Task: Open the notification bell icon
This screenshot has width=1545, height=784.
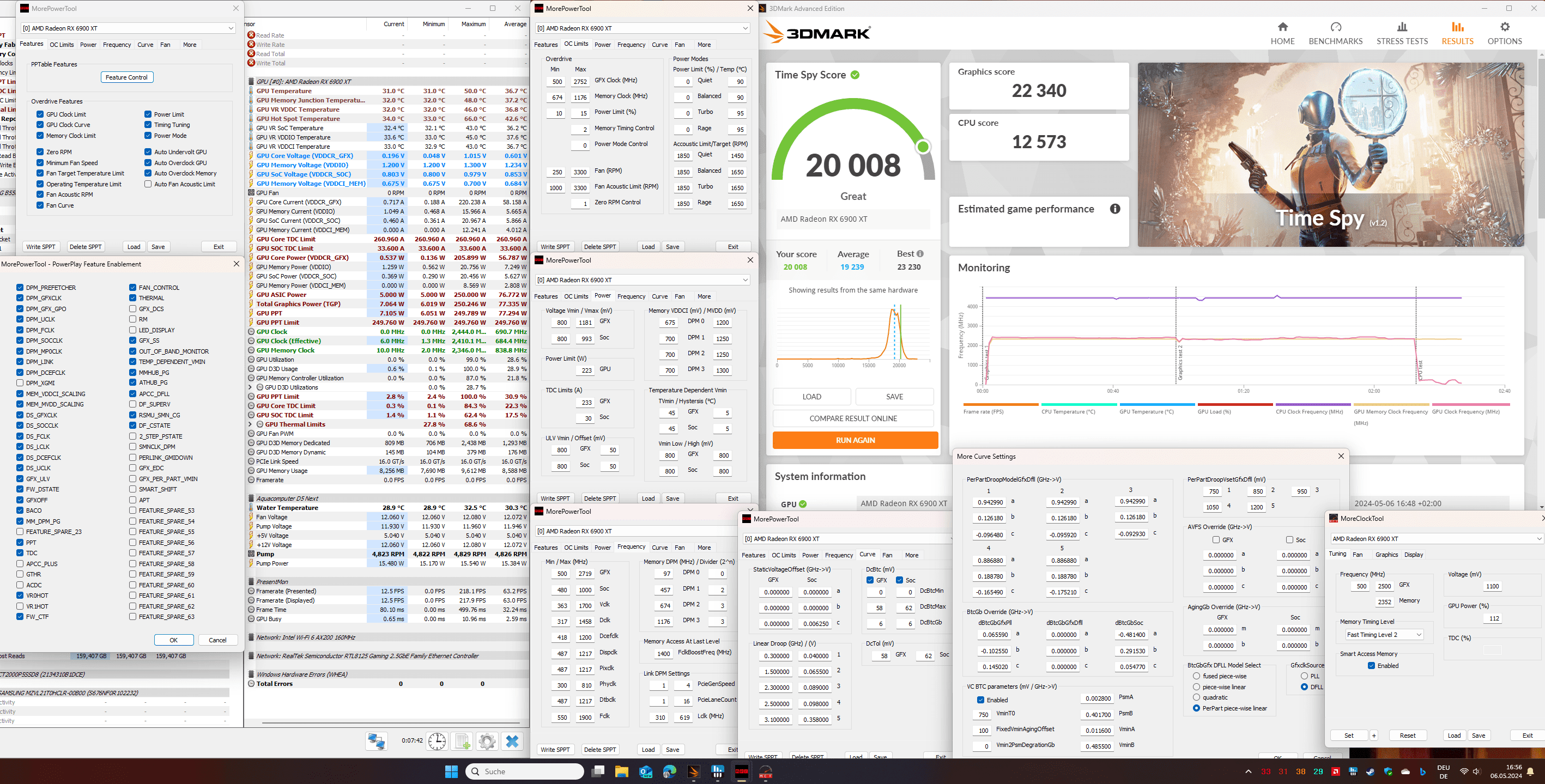Action: pyautogui.click(x=1531, y=771)
